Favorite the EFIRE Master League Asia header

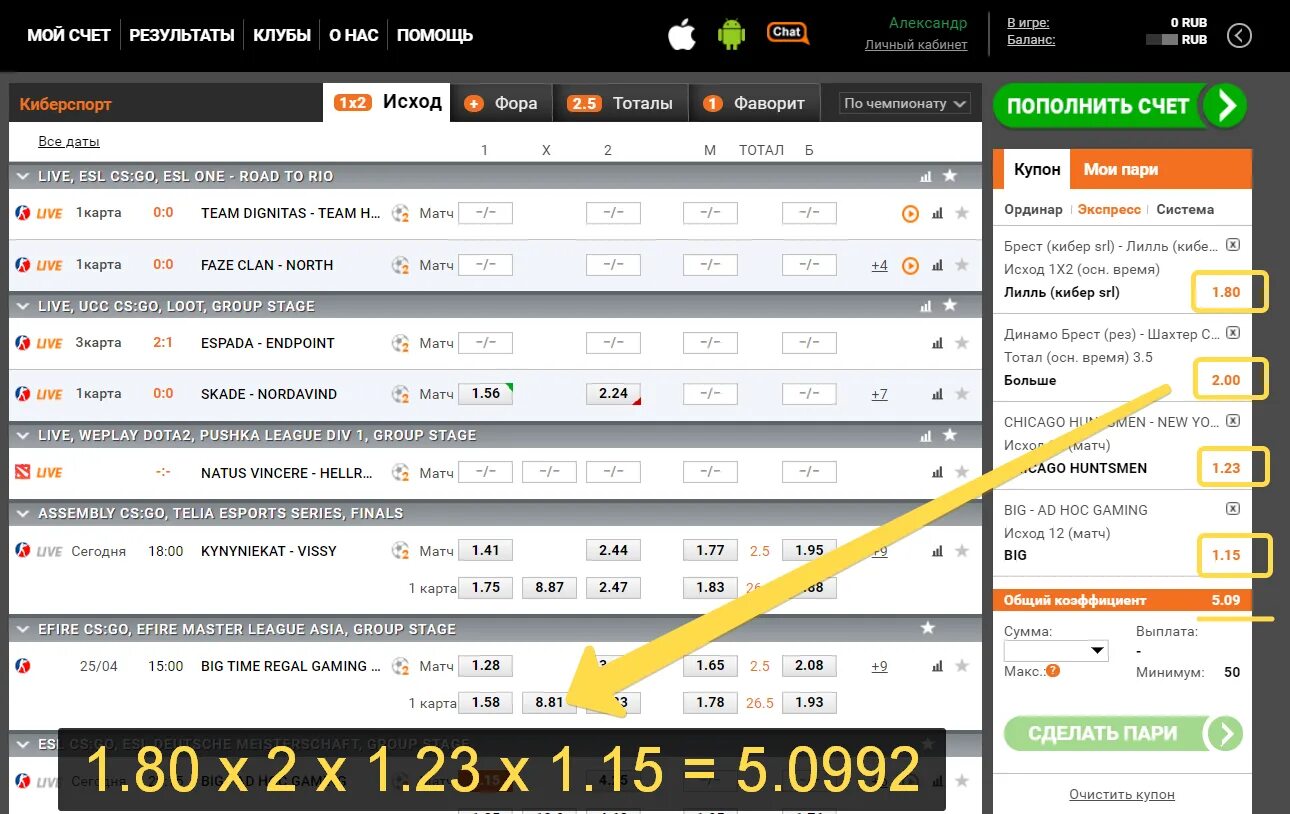pos(928,628)
